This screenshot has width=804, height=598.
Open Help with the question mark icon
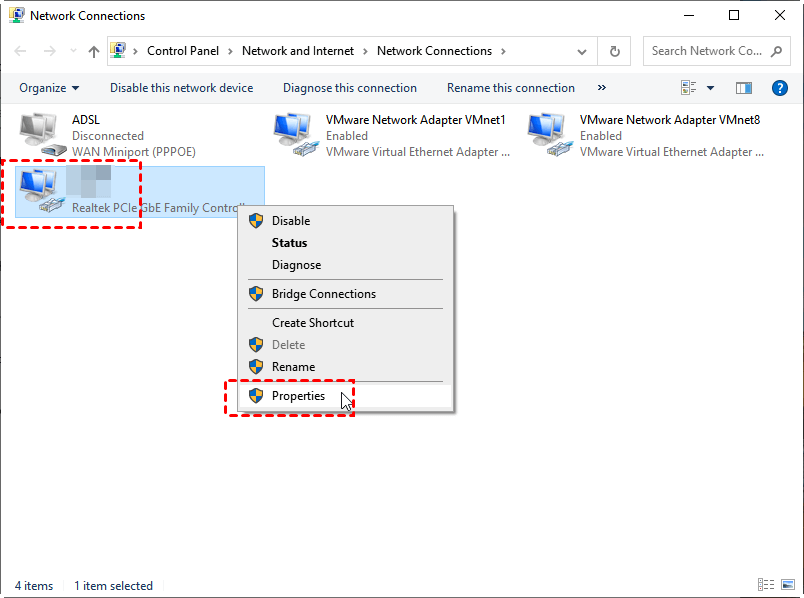[x=779, y=88]
